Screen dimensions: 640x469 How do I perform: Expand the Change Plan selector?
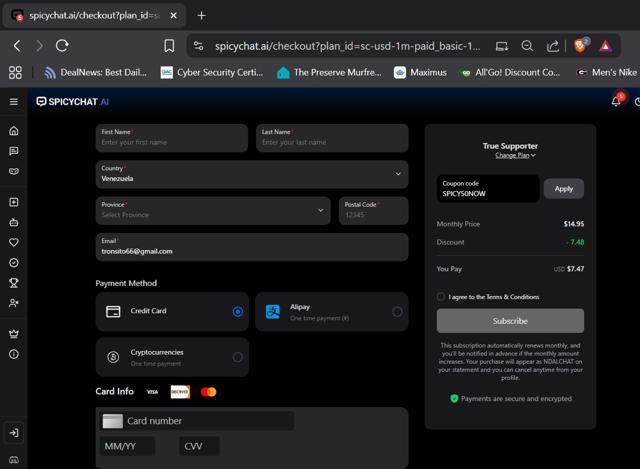click(515, 156)
